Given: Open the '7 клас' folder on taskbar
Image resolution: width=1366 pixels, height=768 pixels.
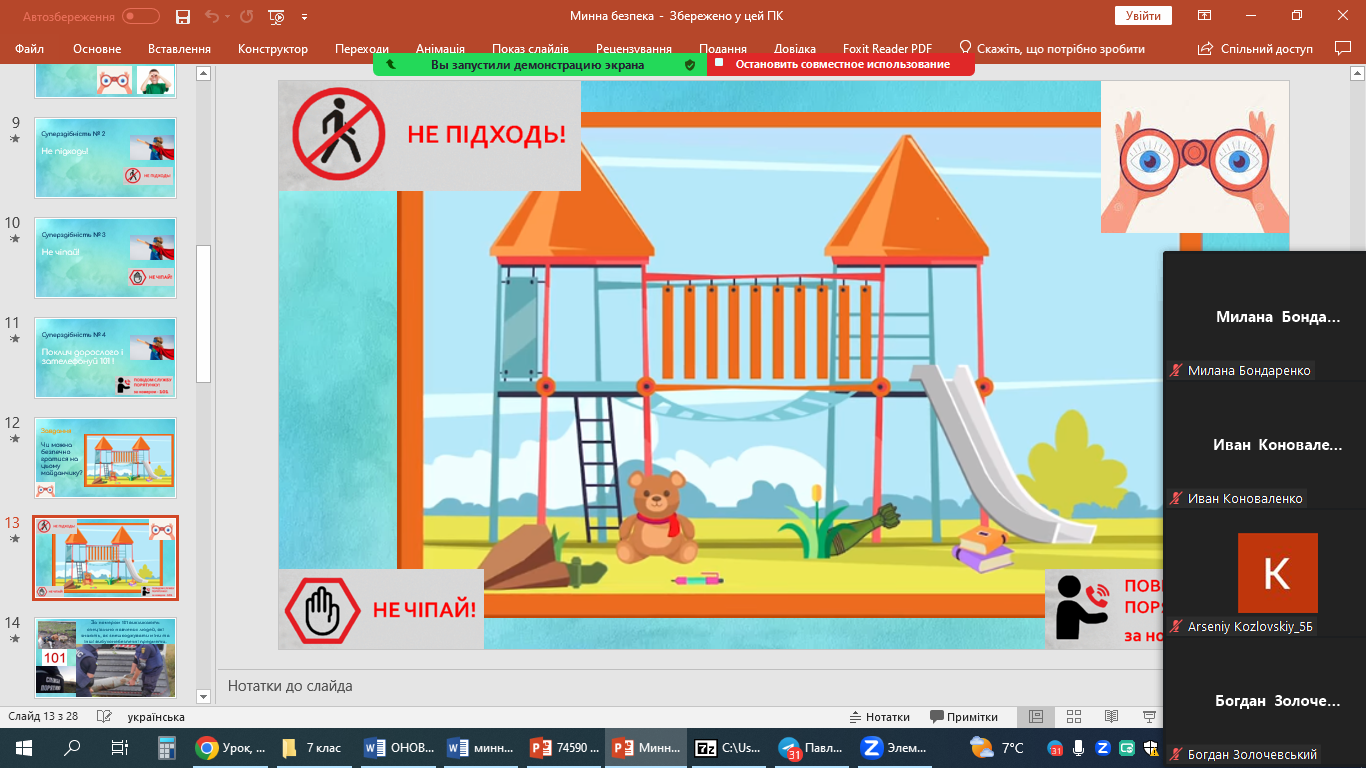Looking at the screenshot, I should 313,747.
